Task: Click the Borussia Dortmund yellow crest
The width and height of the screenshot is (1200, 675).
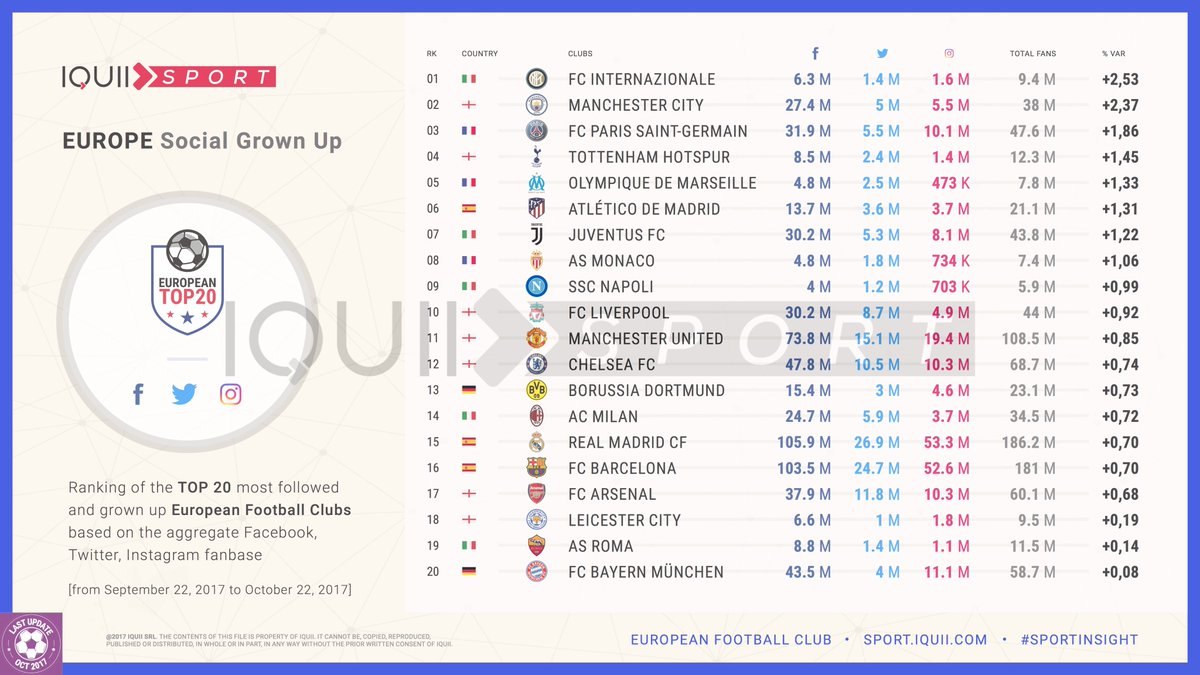Action: pyautogui.click(x=537, y=391)
